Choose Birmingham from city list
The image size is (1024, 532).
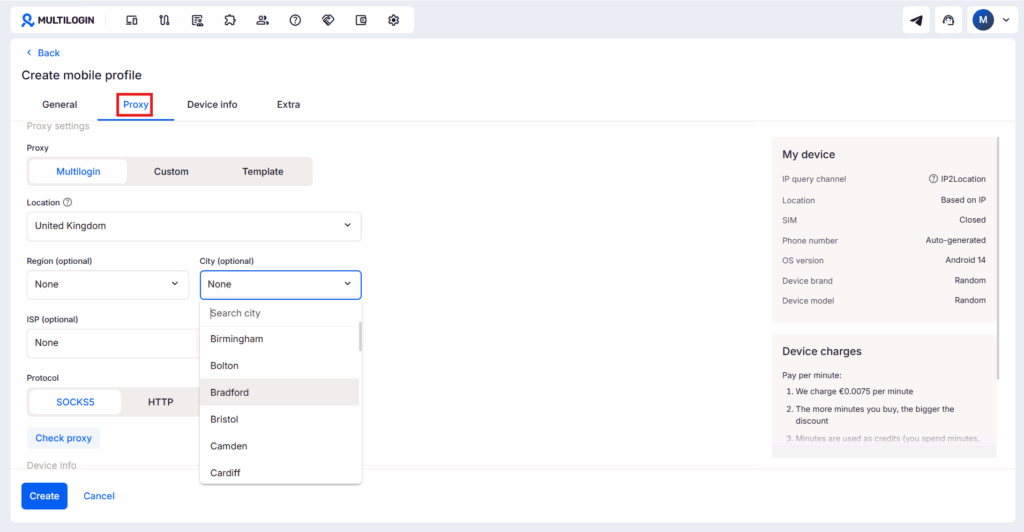tap(280, 339)
